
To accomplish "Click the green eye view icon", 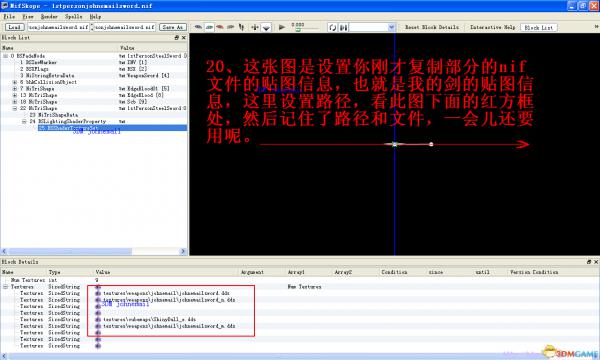I will pyautogui.click(x=209, y=27).
